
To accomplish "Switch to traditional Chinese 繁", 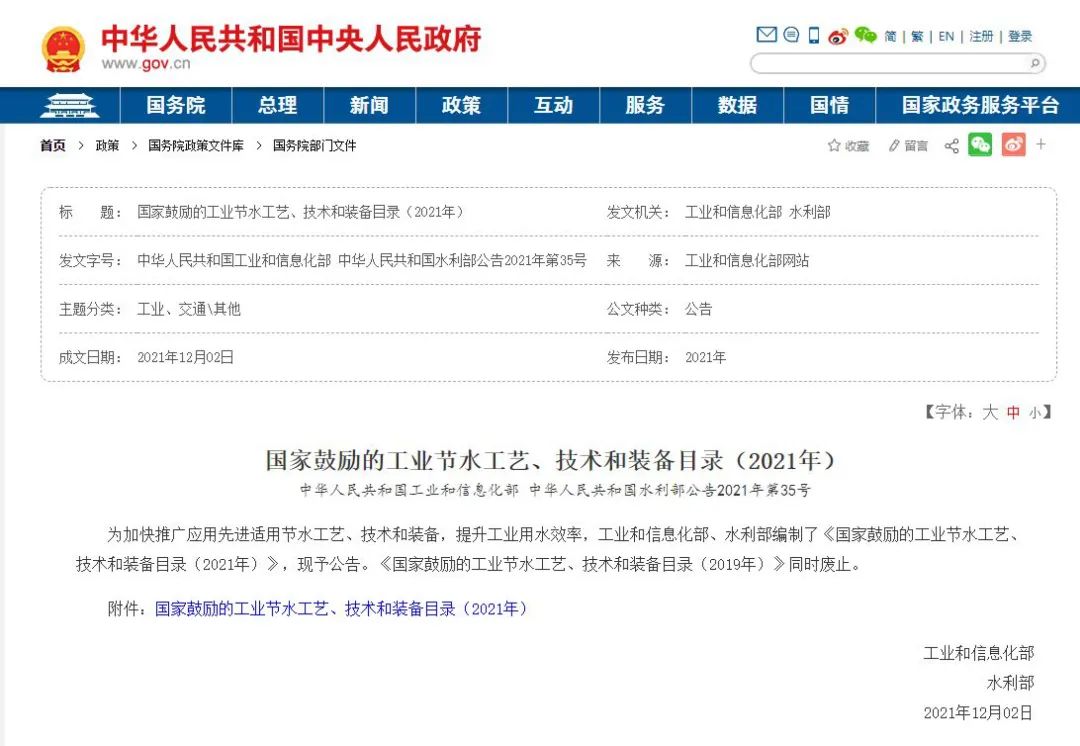I will [917, 37].
